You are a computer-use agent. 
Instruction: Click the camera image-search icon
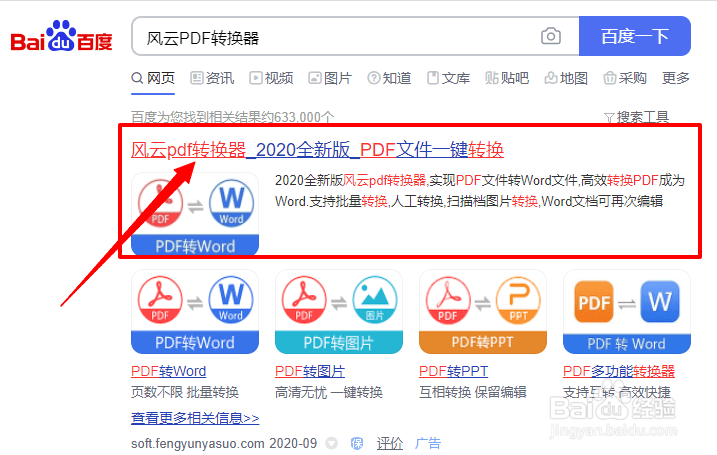pos(551,36)
